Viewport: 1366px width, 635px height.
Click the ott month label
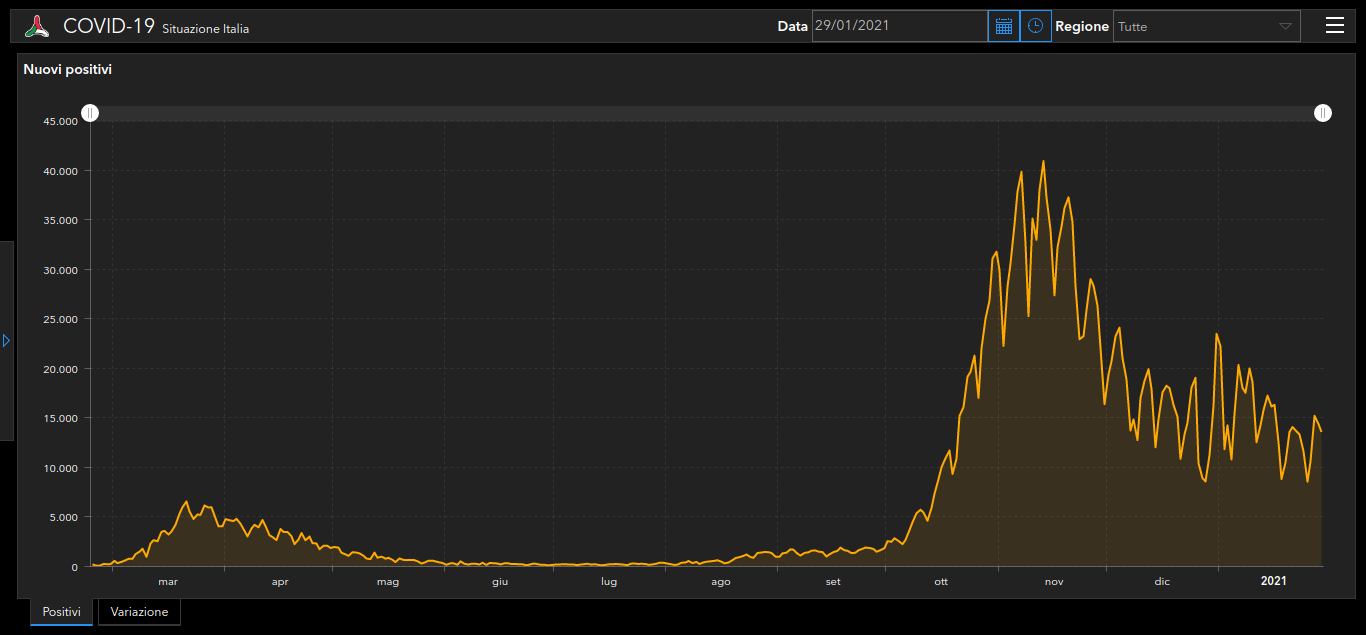[x=941, y=581]
